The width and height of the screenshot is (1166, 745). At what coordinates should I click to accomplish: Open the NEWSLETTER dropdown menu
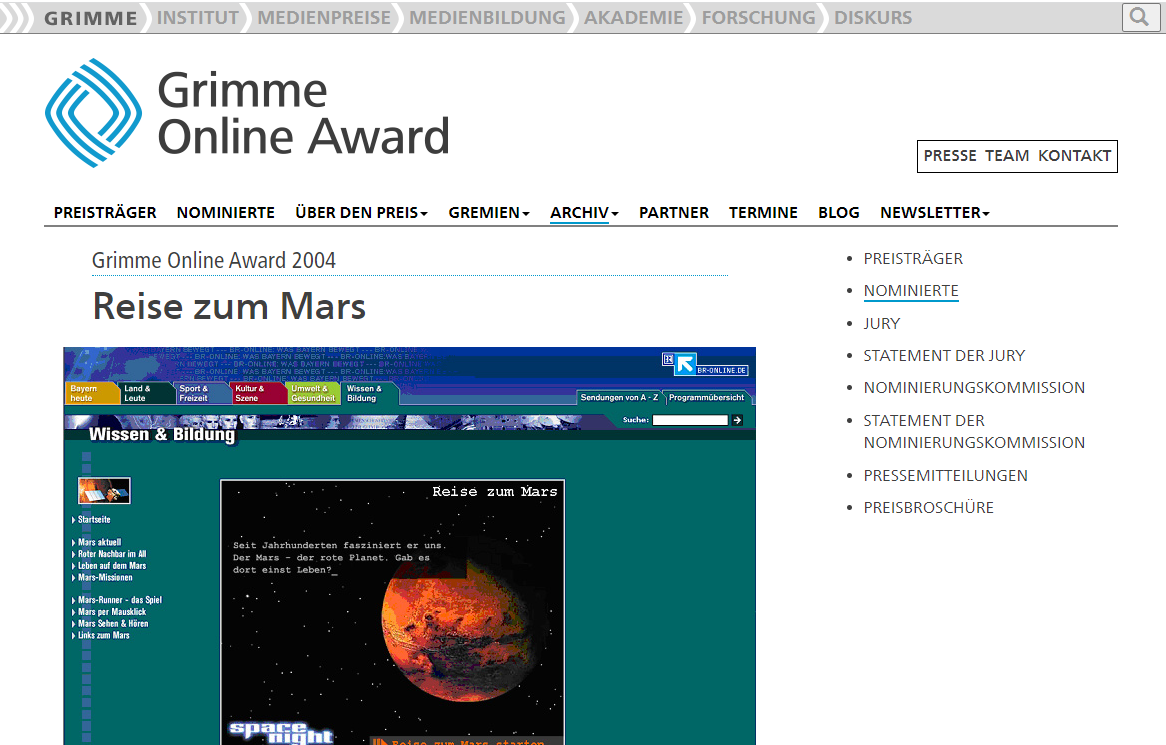935,213
